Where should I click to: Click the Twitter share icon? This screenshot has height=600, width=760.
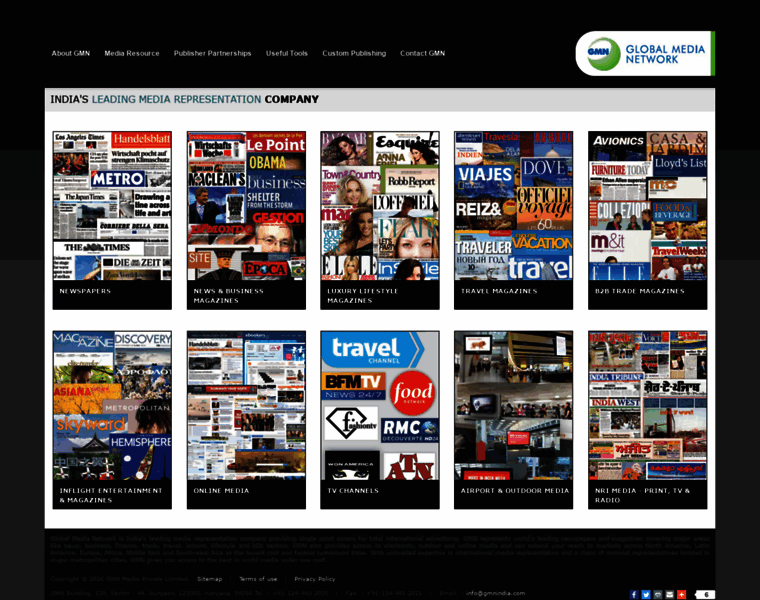pos(646,594)
